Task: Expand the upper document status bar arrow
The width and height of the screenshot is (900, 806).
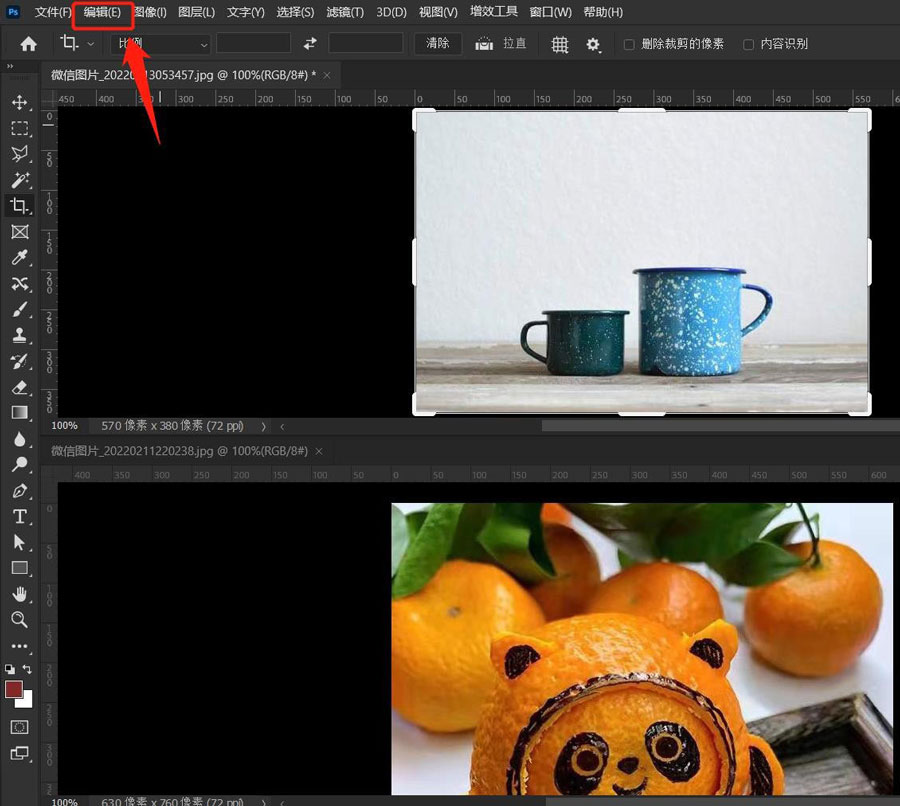Action: [x=263, y=426]
